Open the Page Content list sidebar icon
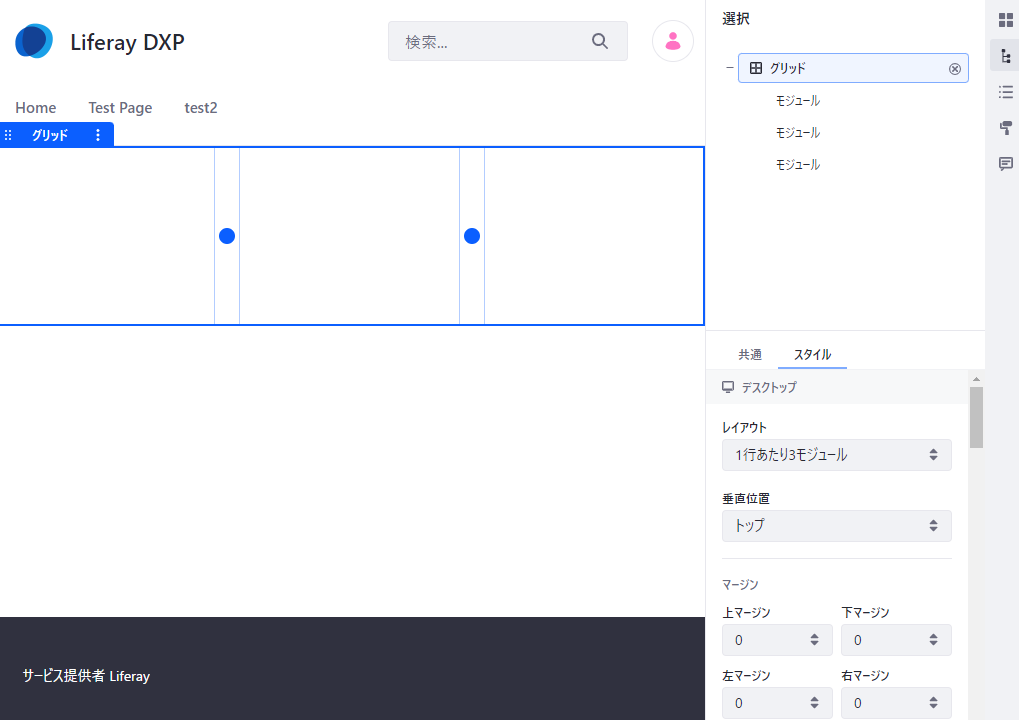The width and height of the screenshot is (1019, 720). pyautogui.click(x=1006, y=92)
